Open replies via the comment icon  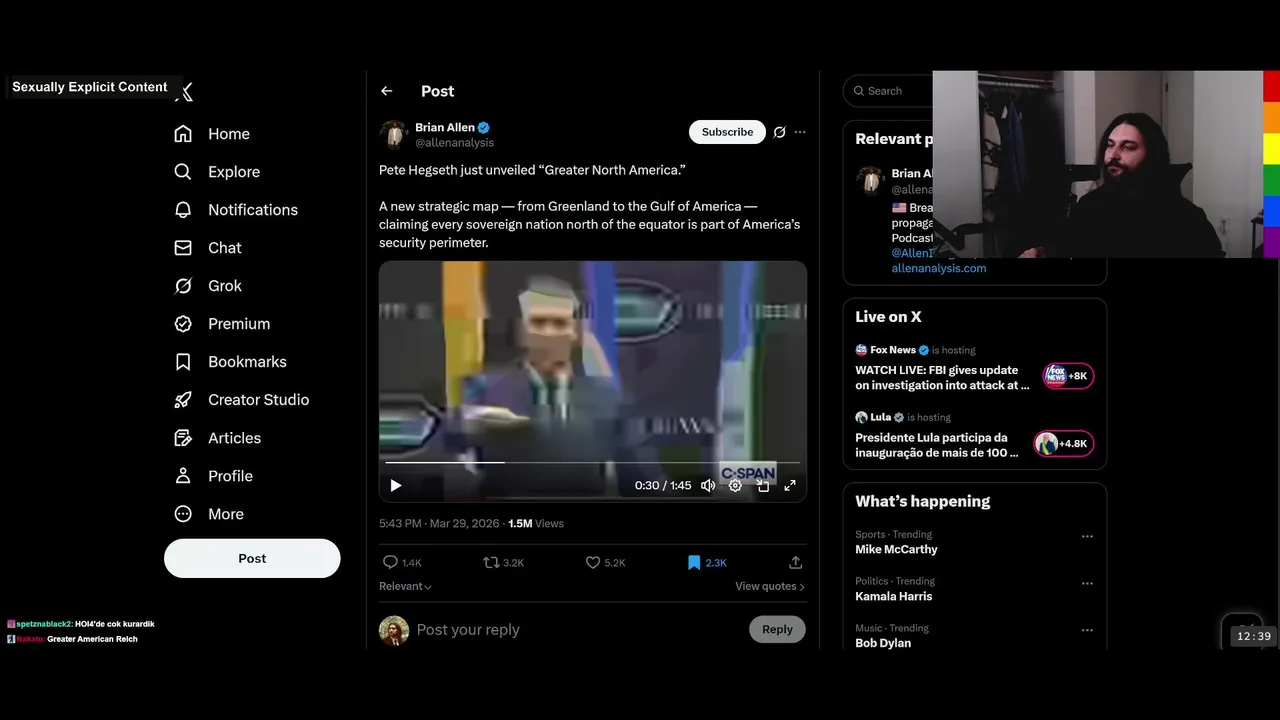click(x=390, y=563)
